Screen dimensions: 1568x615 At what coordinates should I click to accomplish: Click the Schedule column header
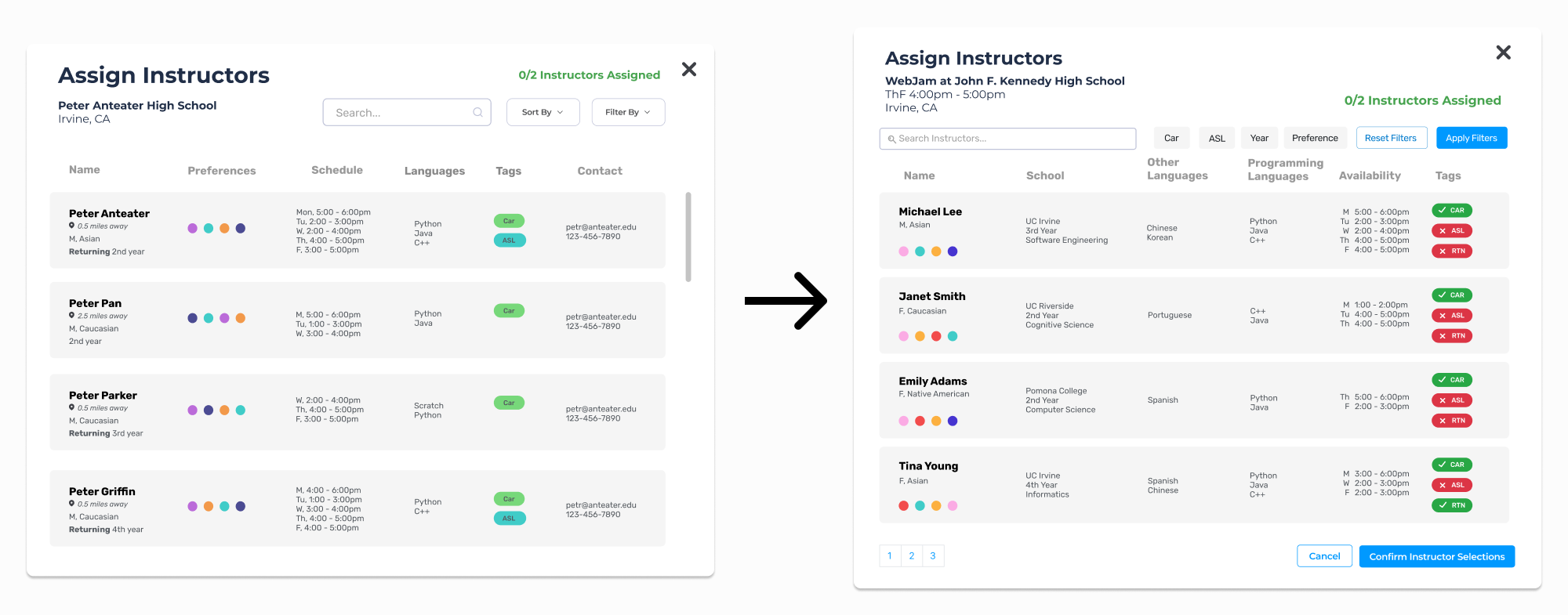coord(337,170)
